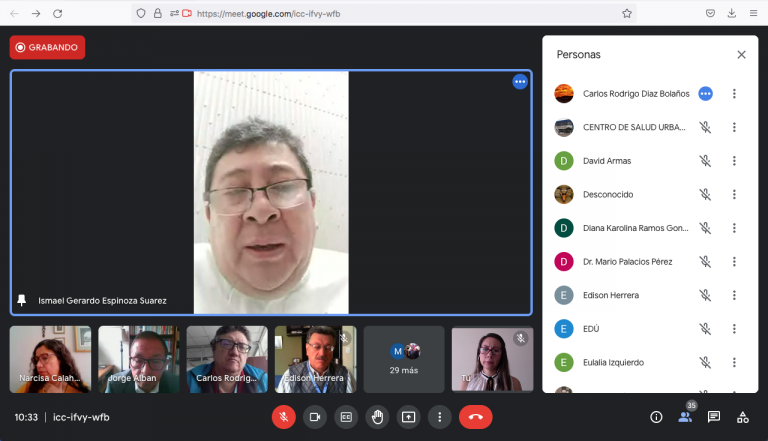The image size is (768, 441).
Task: Open options for EDÚ participant
Action: 734,329
